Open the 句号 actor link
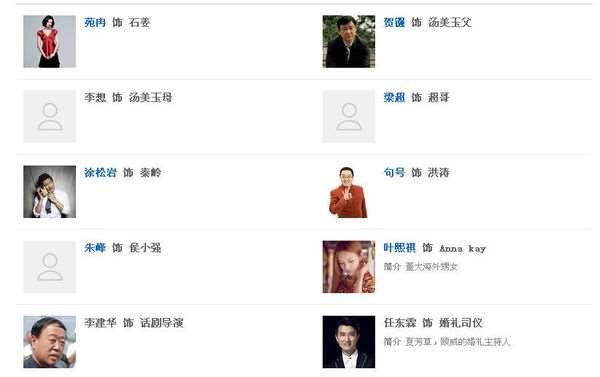The height and width of the screenshot is (377, 600). tap(394, 172)
